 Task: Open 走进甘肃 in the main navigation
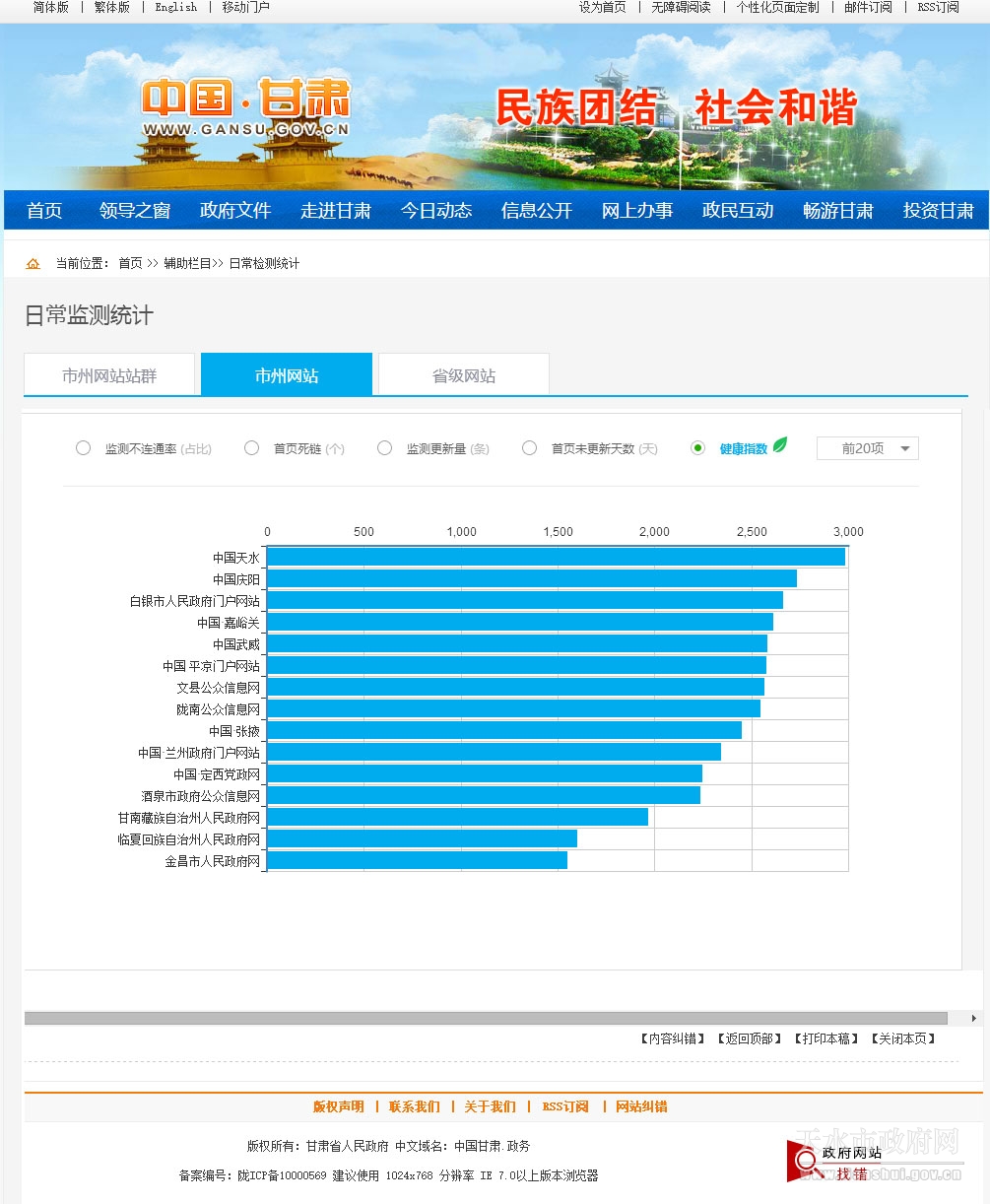[336, 211]
